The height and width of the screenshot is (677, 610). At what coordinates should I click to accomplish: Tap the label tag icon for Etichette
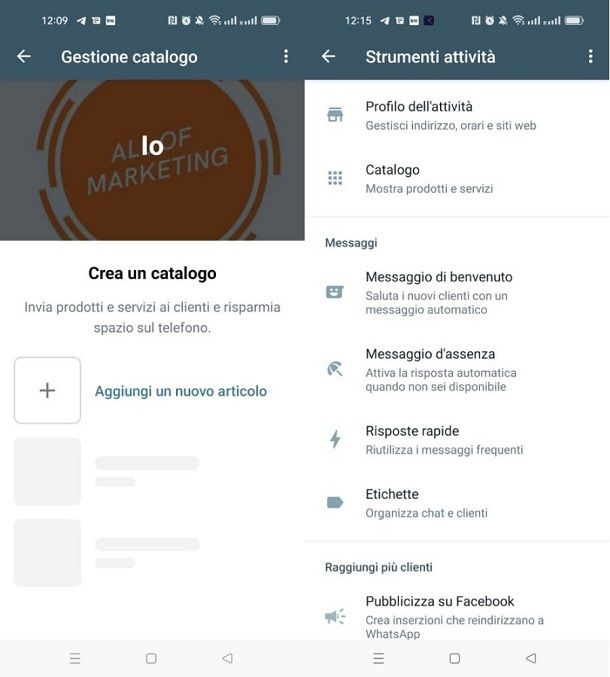pyautogui.click(x=335, y=503)
